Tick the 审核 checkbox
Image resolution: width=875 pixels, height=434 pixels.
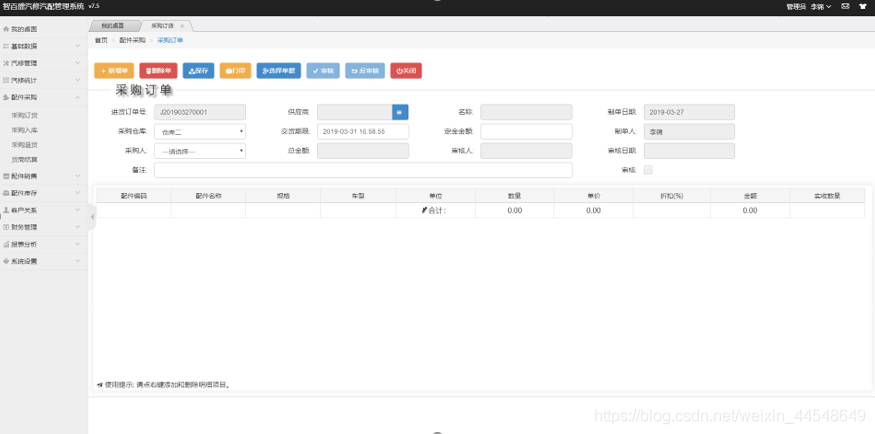(648, 170)
